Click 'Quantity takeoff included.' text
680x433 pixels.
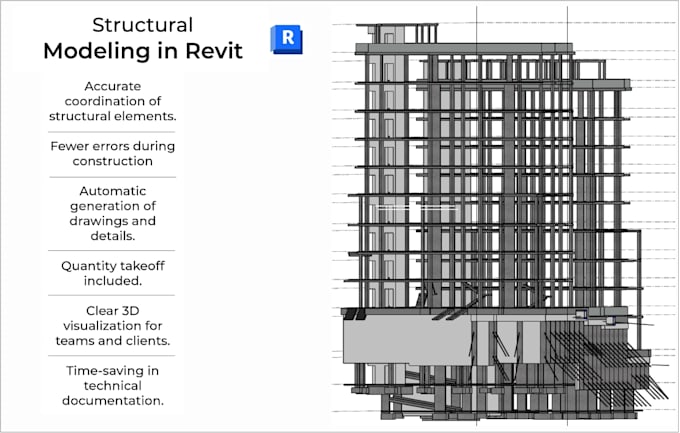[x=113, y=273]
